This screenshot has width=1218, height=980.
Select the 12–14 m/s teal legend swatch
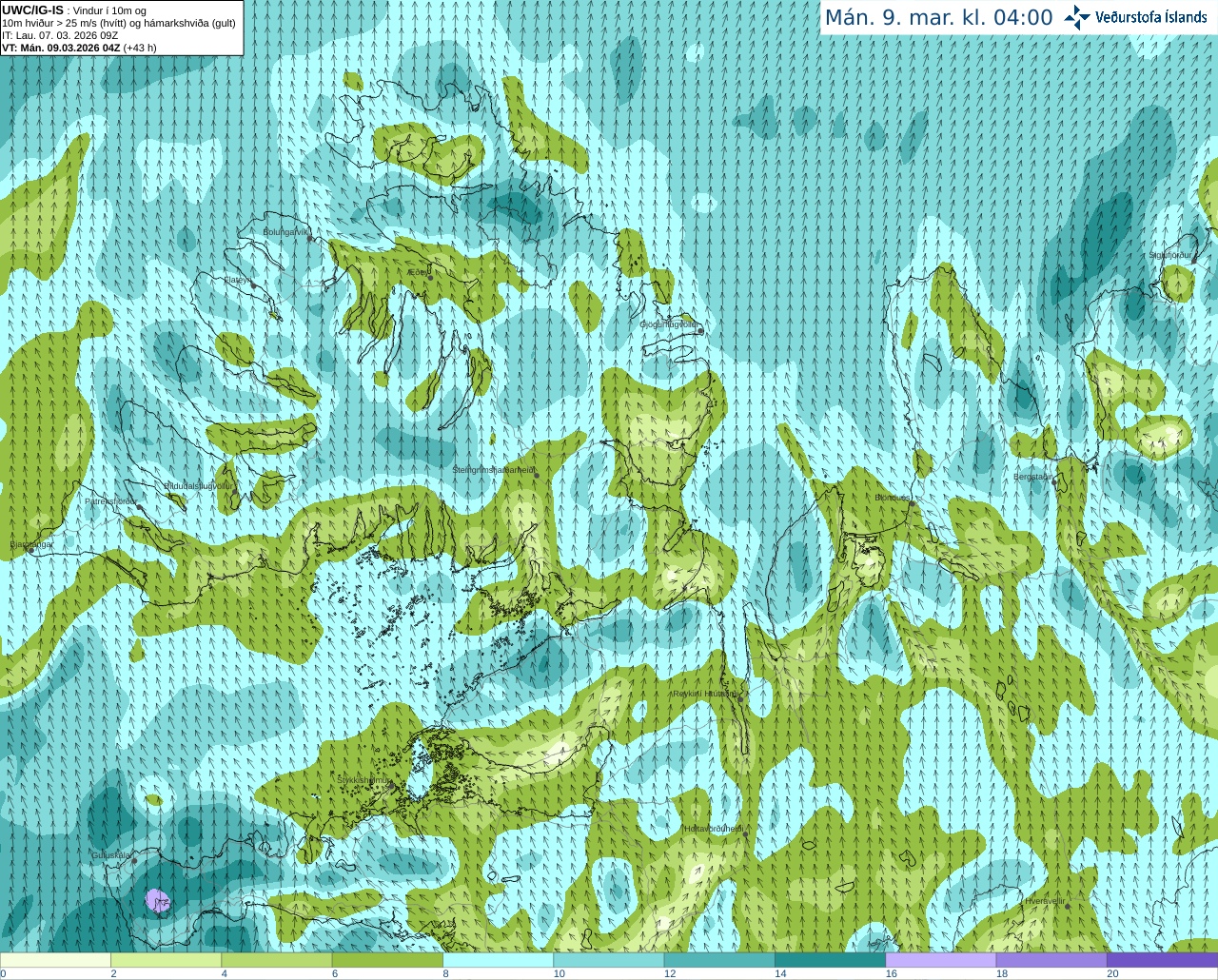click(x=719, y=960)
